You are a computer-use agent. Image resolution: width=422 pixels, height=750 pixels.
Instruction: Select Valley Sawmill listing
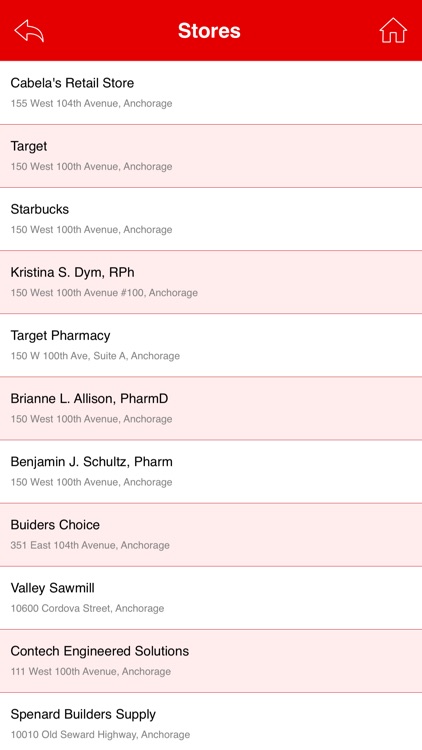pos(211,598)
